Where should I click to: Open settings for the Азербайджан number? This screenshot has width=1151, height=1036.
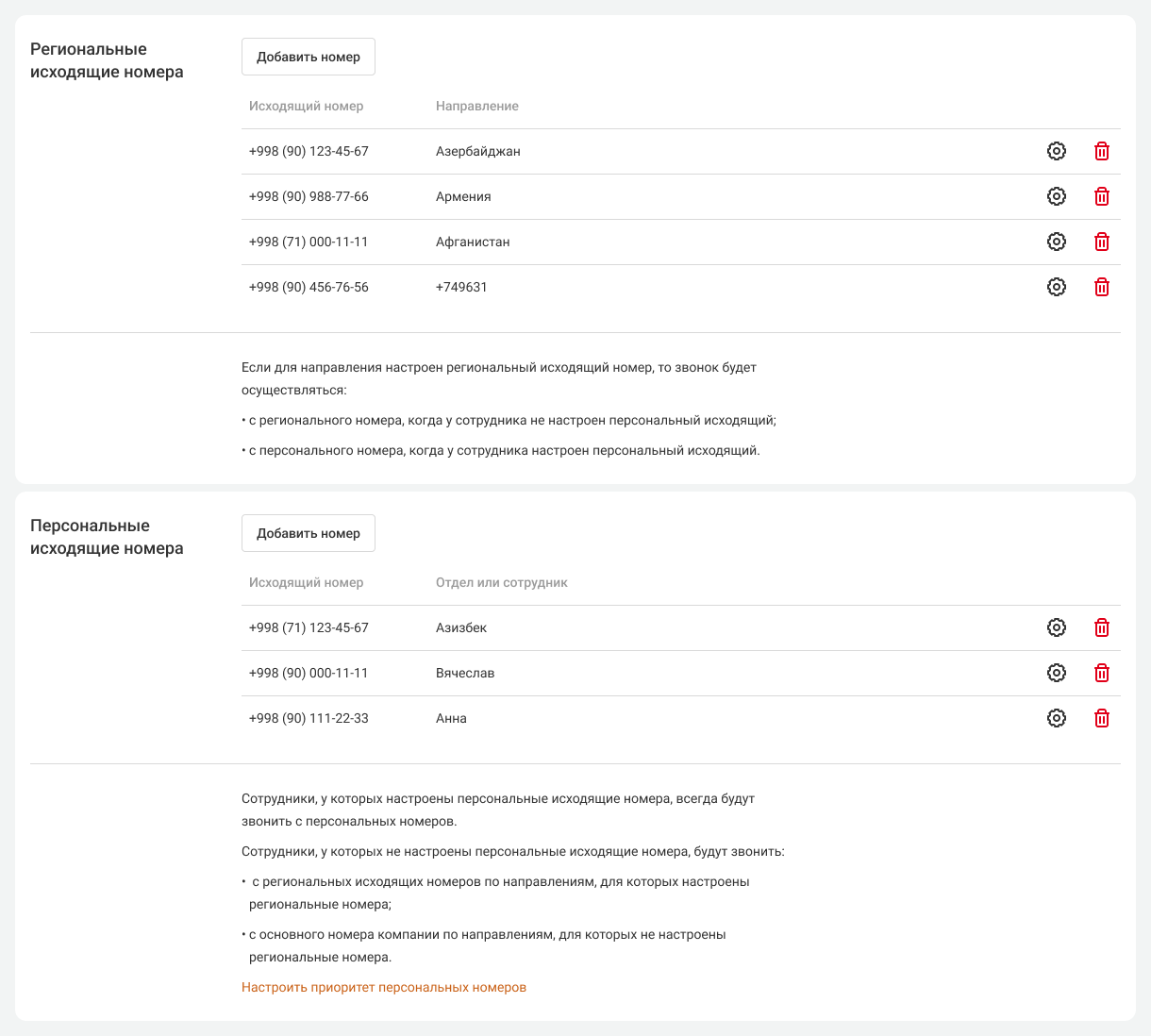point(1057,151)
